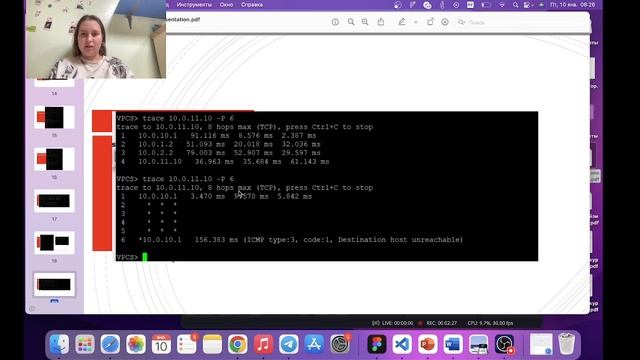Click the 'Destination host unreachable' line in terminal
This screenshot has height=360, width=640.
click(x=292, y=240)
